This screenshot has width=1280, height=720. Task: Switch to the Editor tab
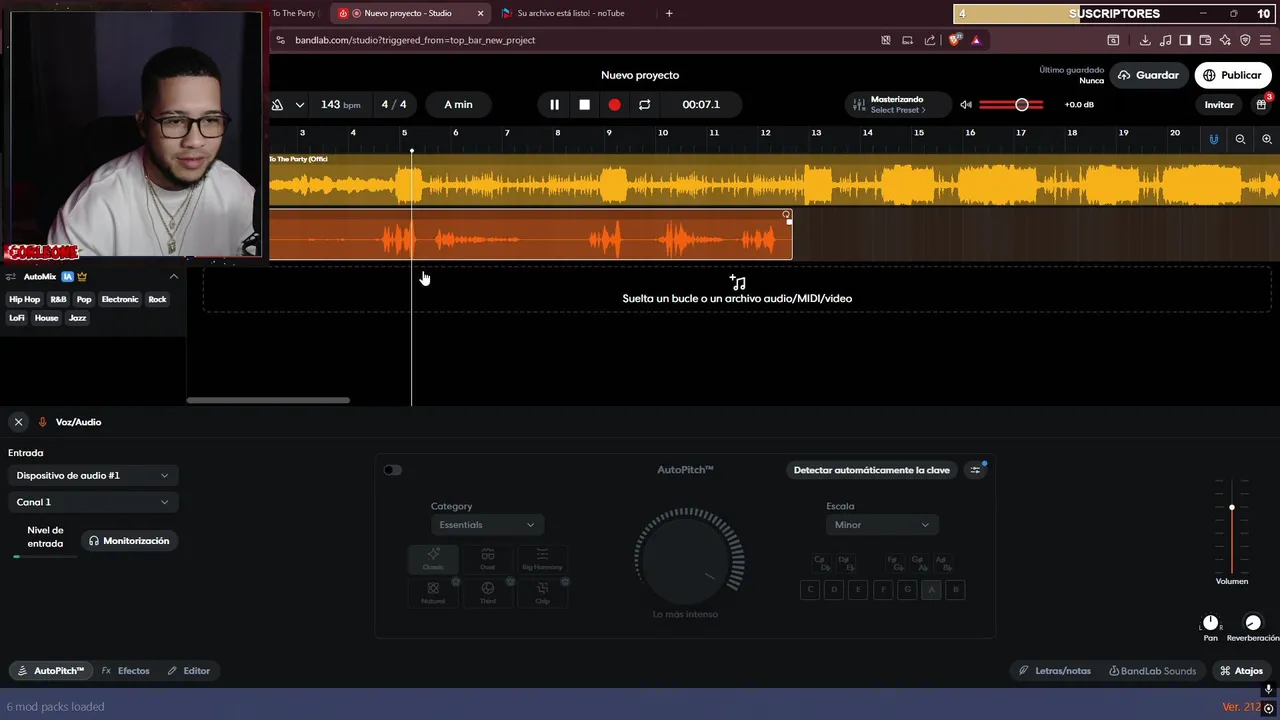click(x=189, y=671)
